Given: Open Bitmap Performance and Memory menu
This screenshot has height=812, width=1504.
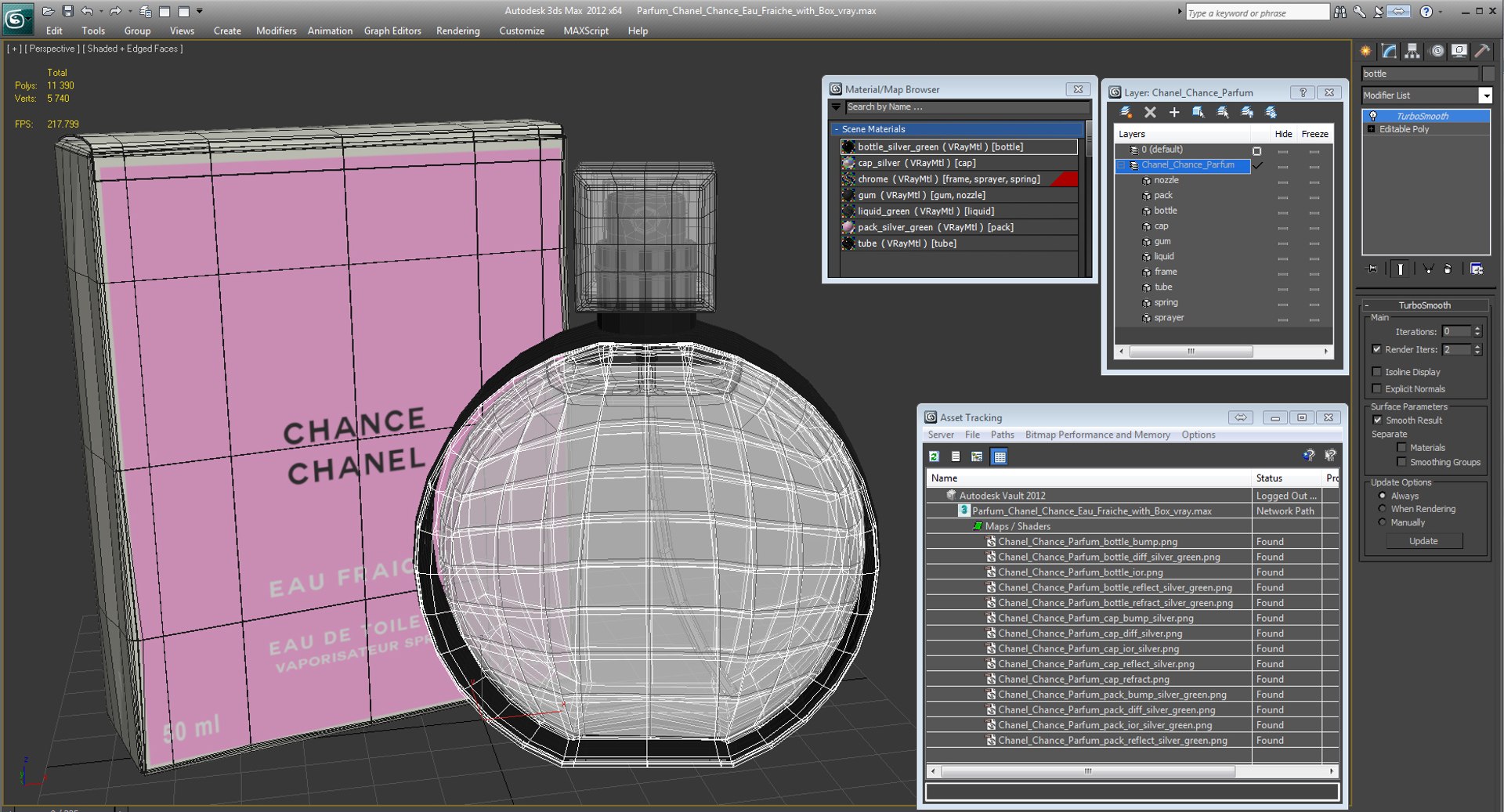Looking at the screenshot, I should [x=1097, y=435].
